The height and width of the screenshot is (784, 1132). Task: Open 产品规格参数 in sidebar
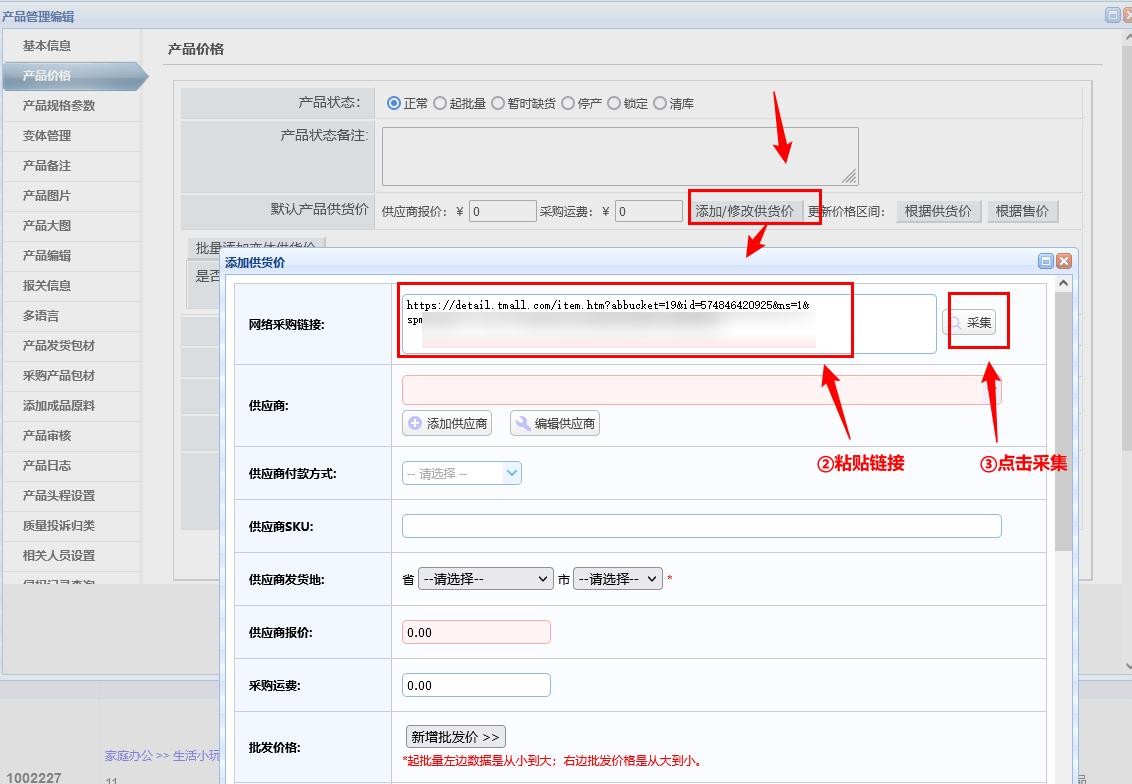(x=59, y=106)
